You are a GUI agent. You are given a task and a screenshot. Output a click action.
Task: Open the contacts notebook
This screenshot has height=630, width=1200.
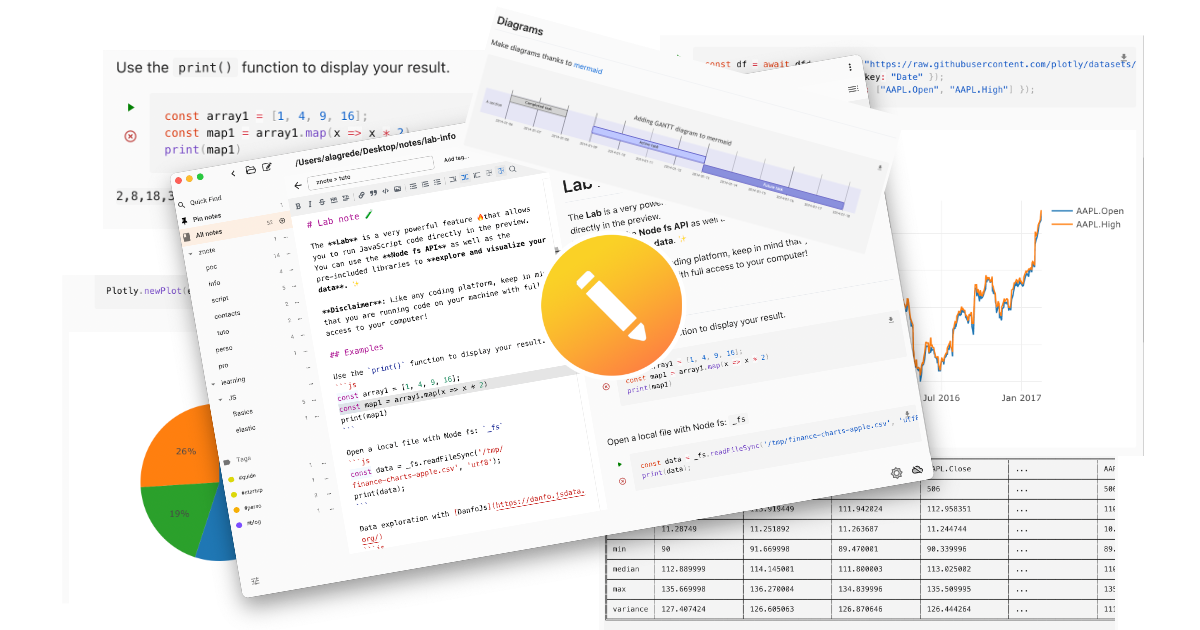tap(227, 315)
